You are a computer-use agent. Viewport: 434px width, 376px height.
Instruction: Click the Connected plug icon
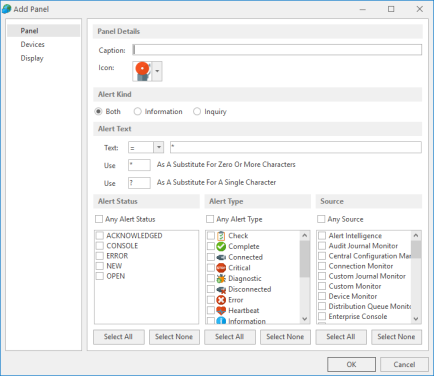pos(221,257)
